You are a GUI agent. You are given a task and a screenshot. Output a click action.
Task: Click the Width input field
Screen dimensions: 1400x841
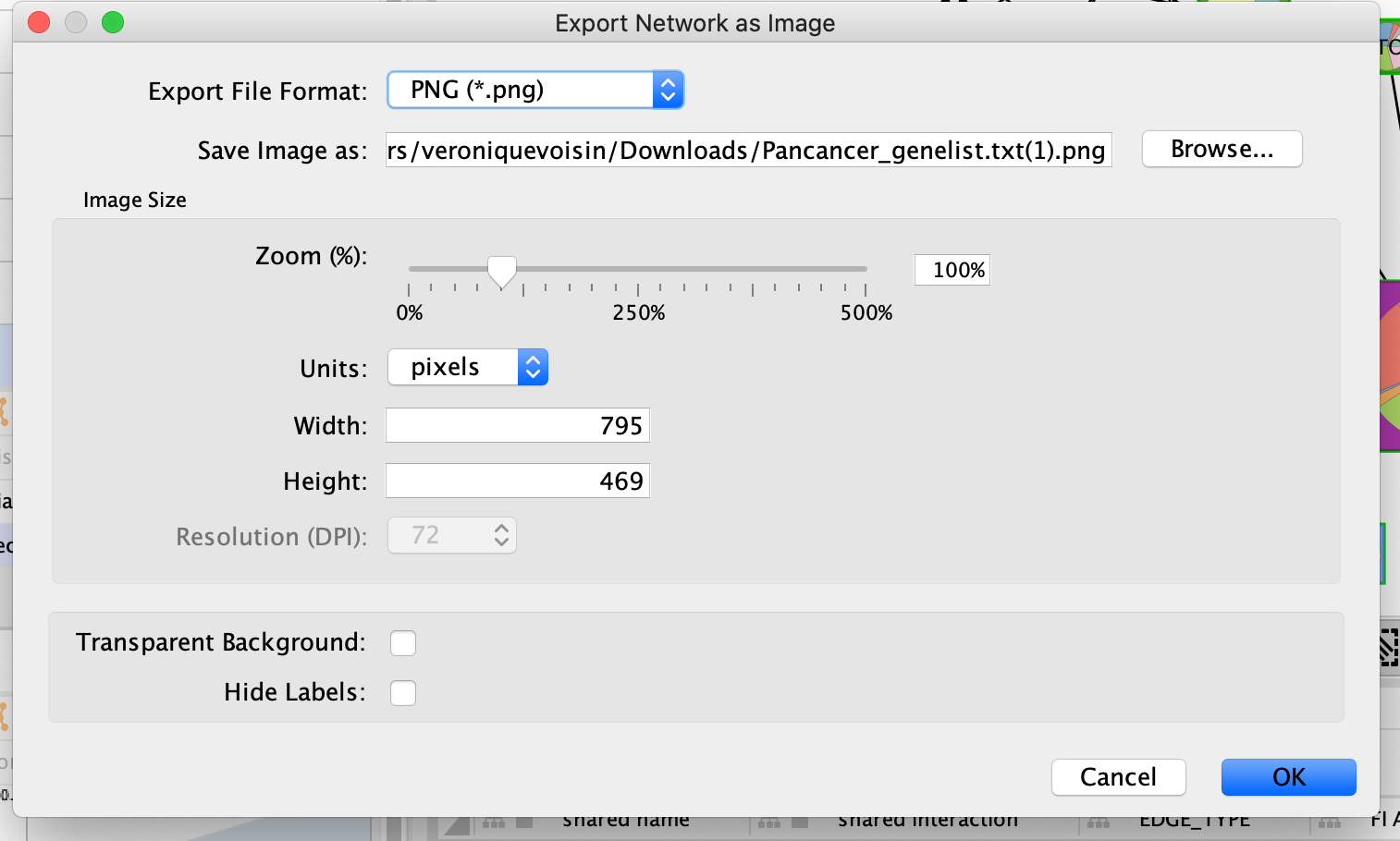pos(518,426)
